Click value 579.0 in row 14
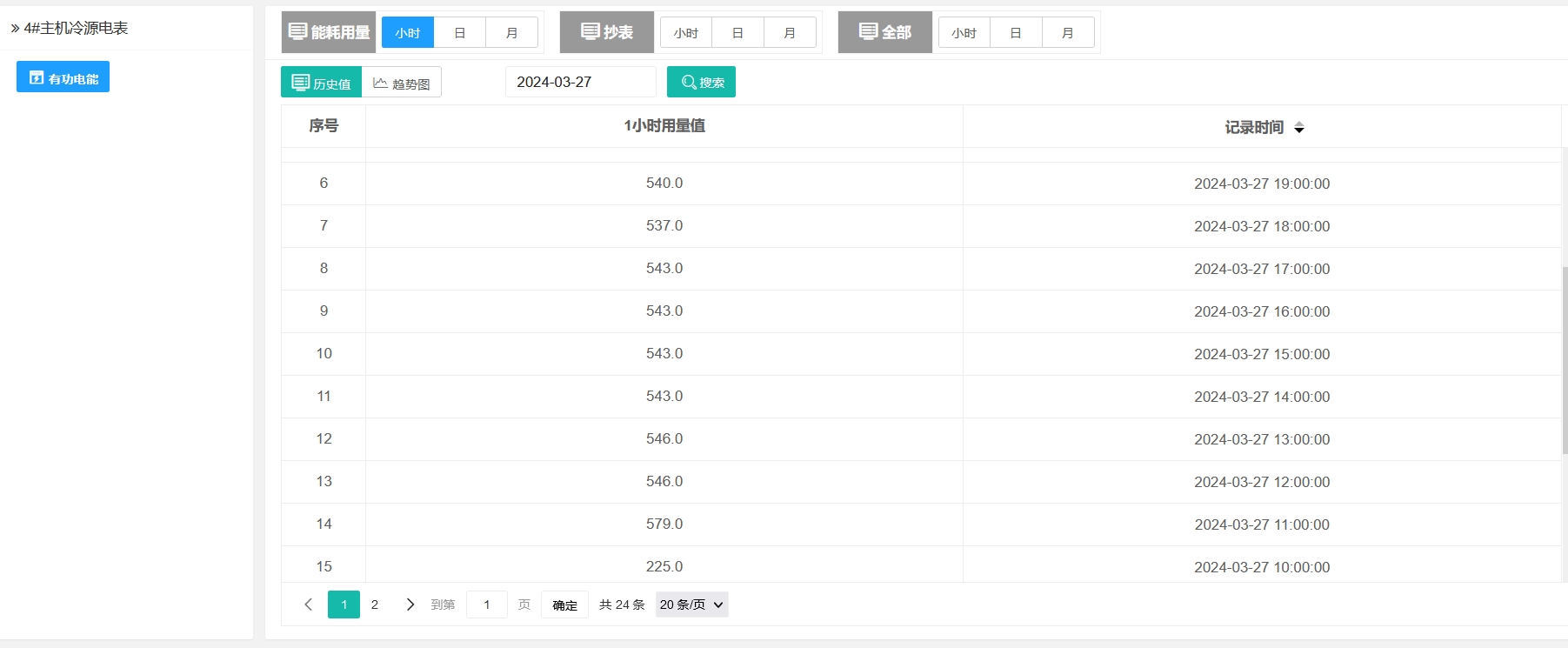This screenshot has height=648, width=1568. (664, 524)
